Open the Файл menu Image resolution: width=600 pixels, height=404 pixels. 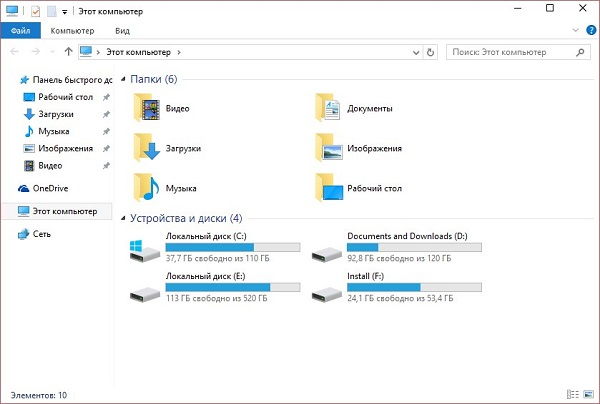[20, 31]
